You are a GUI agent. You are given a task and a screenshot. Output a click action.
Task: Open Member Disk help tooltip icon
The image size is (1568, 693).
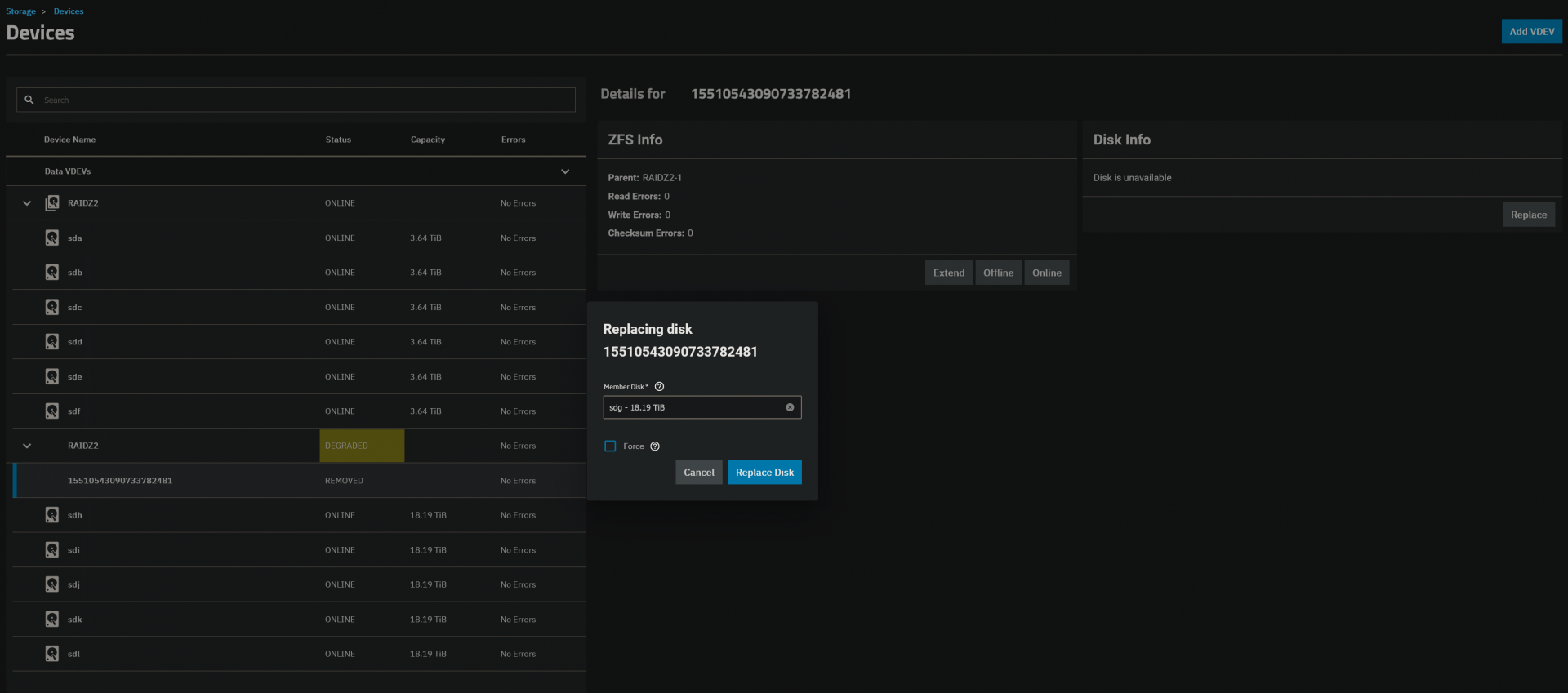[660, 387]
